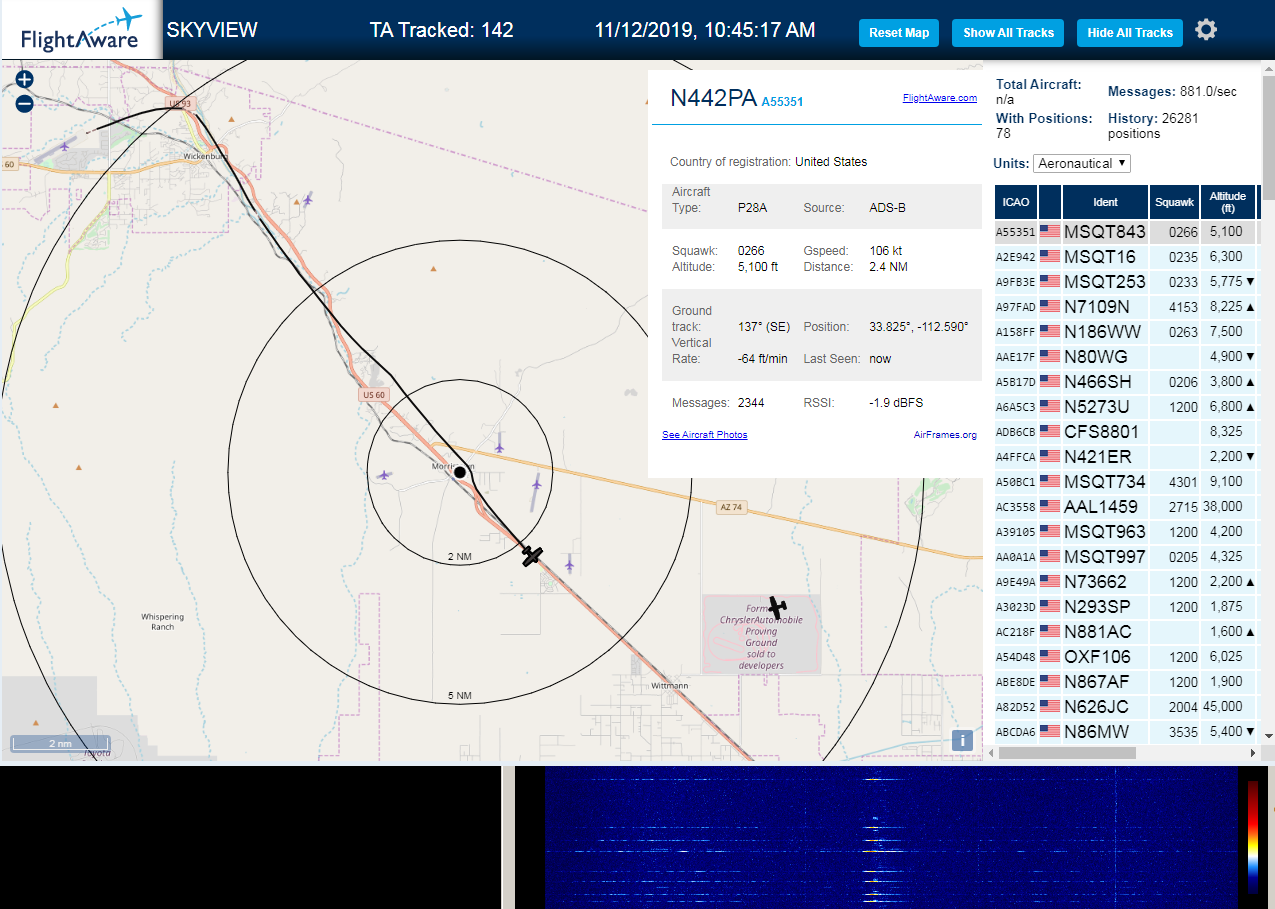Screen dimensions: 1275x909
Task: Select the N293SP aircraft row
Action: 1125,607
